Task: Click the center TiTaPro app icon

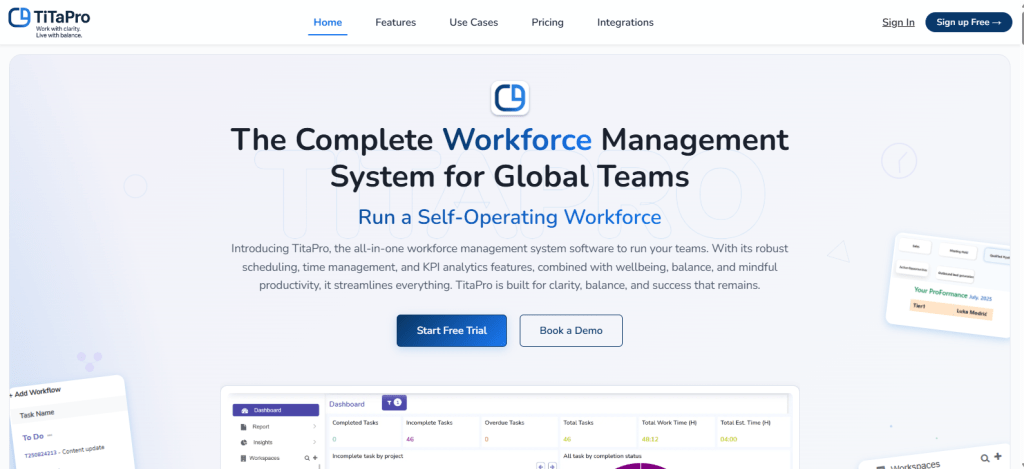Action: tap(510, 98)
